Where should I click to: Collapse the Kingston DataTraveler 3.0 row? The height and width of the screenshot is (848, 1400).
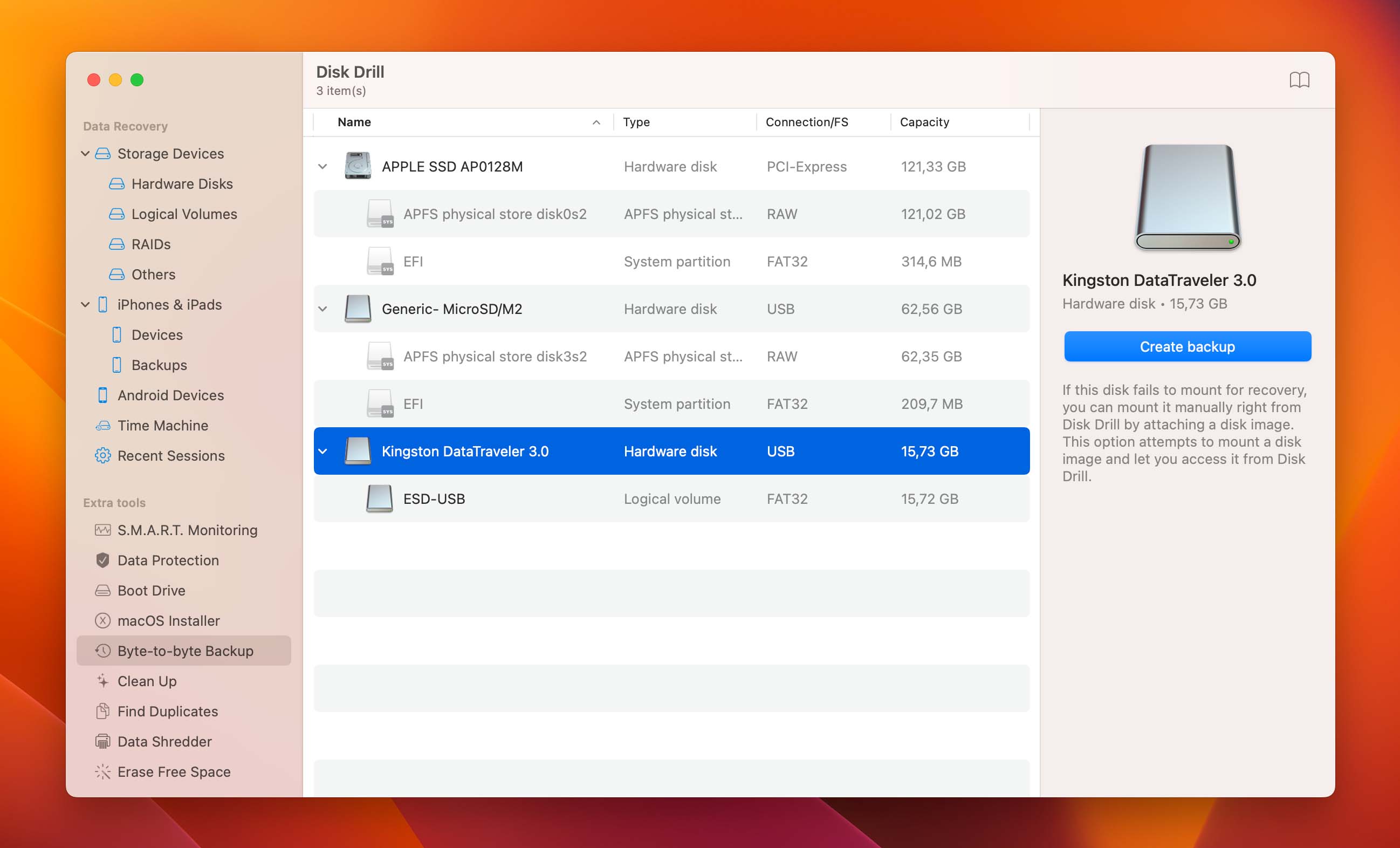(322, 452)
